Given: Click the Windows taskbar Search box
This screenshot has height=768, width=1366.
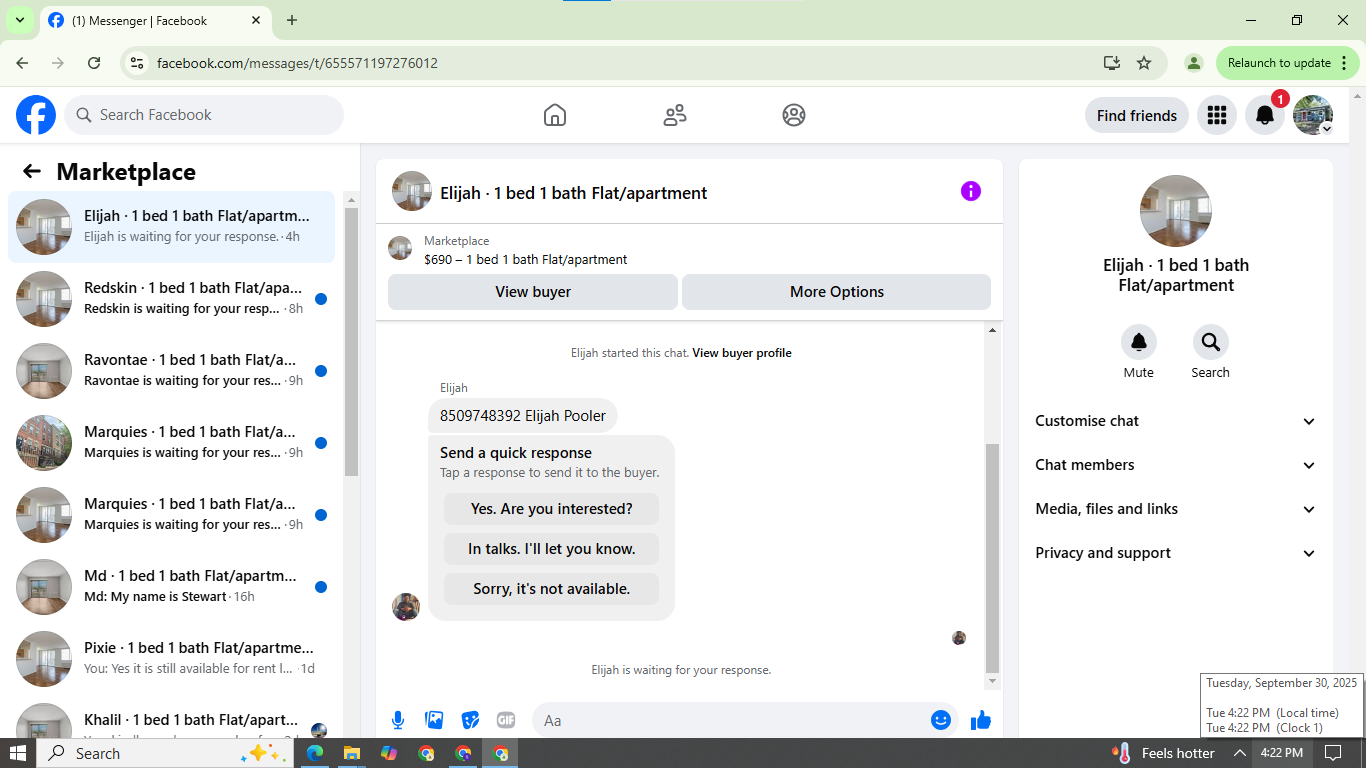Looking at the screenshot, I should [165, 753].
